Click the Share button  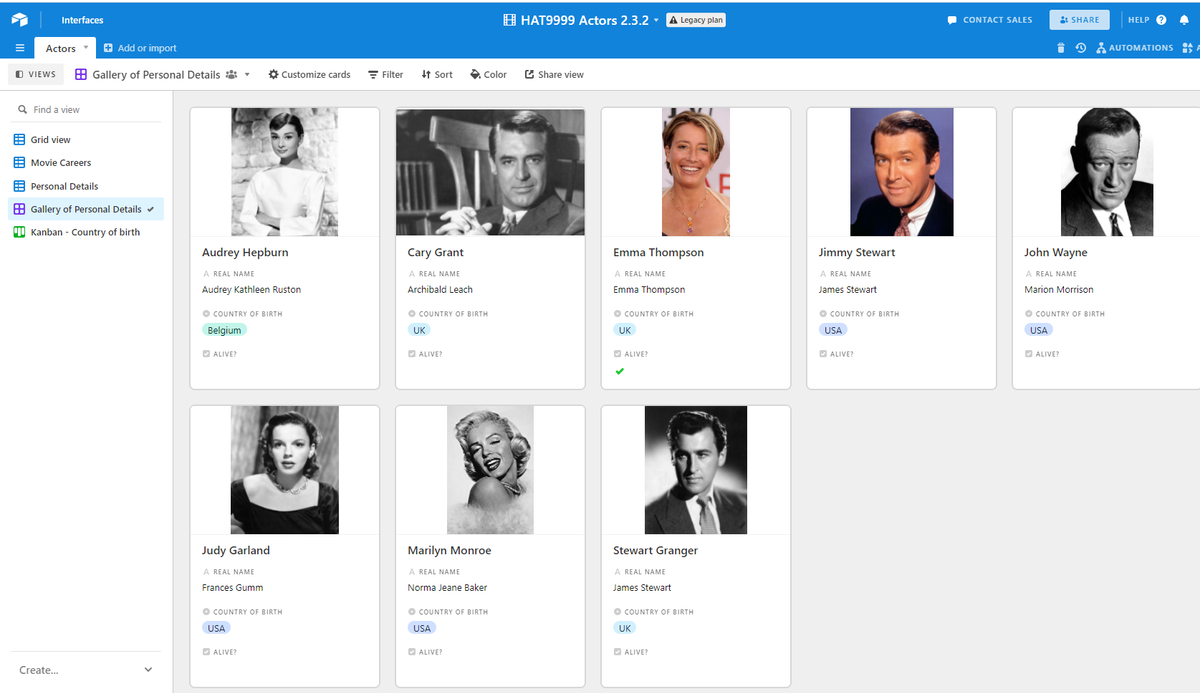(x=1079, y=20)
